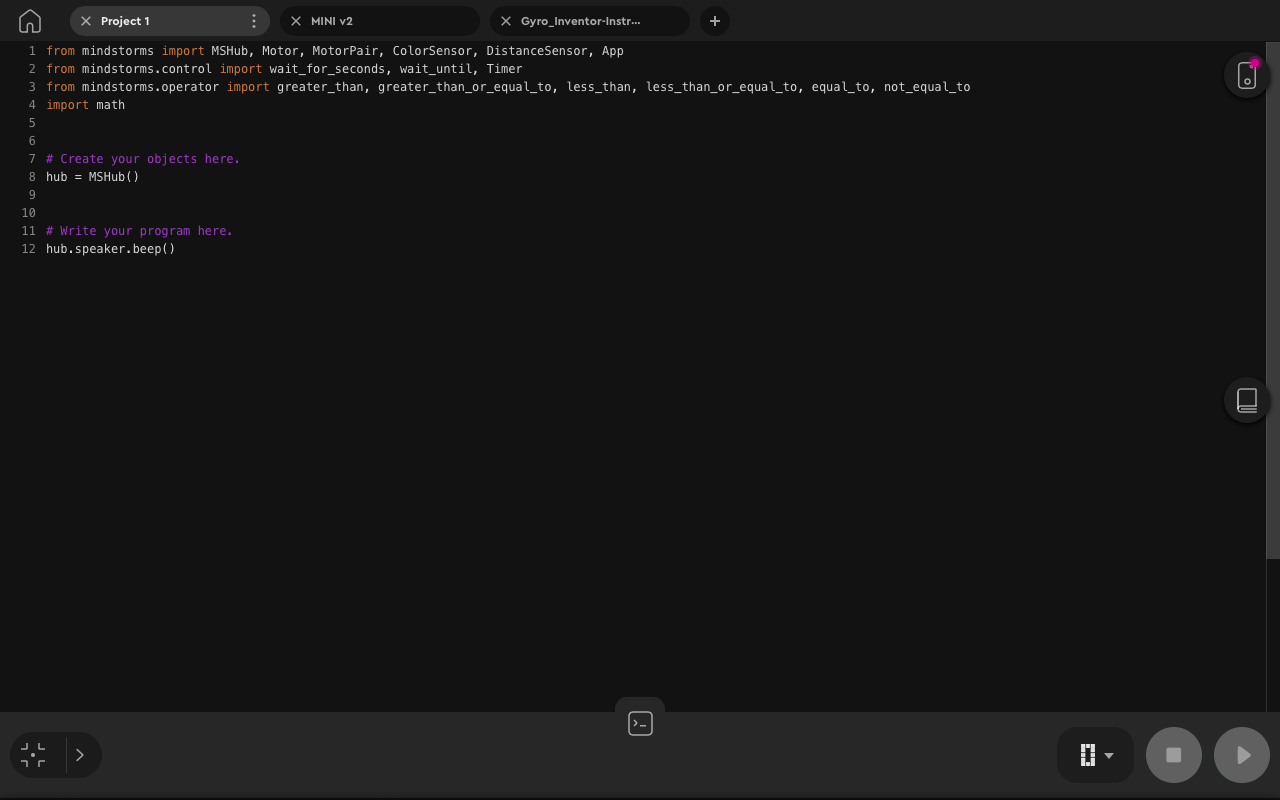Open the hub connection panel

pyautogui.click(x=1247, y=75)
